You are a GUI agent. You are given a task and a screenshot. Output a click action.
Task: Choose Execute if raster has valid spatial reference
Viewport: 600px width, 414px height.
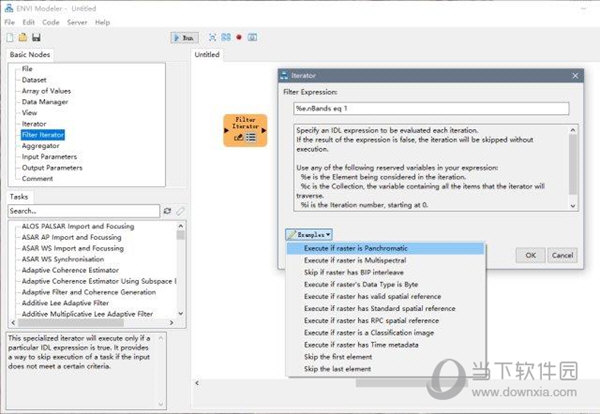[386, 297]
